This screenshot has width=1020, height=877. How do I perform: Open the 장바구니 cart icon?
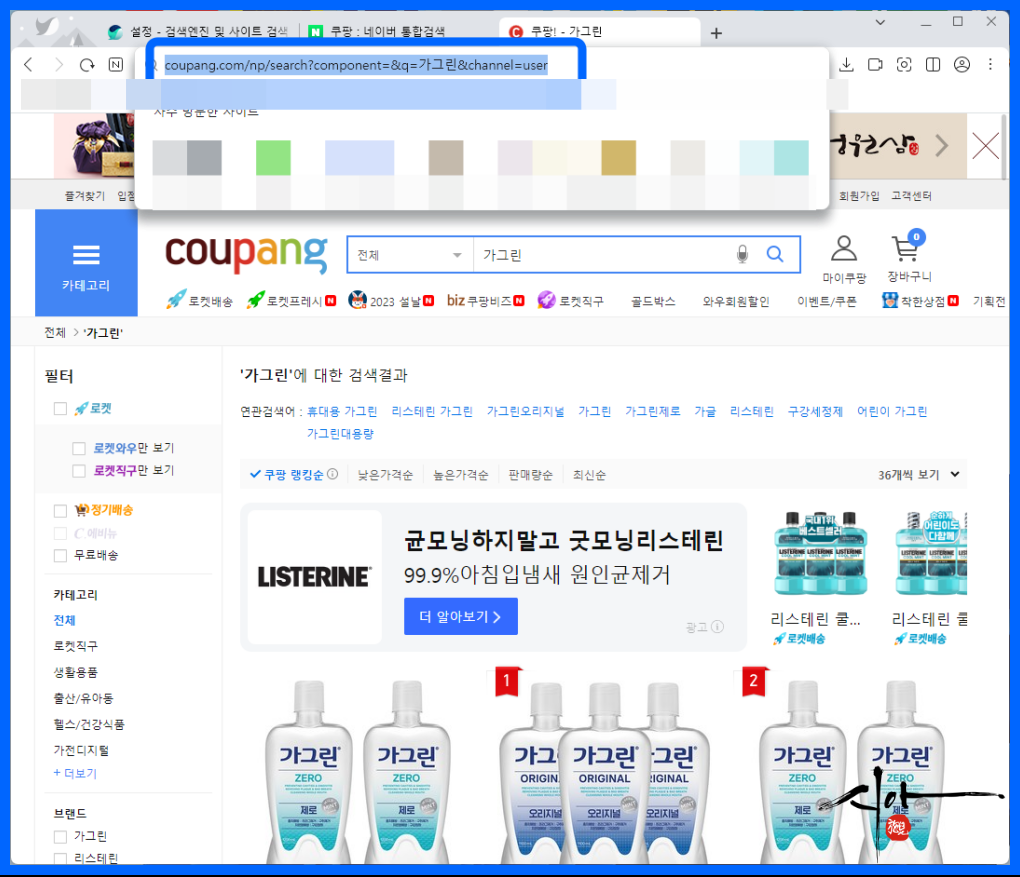pos(909,258)
